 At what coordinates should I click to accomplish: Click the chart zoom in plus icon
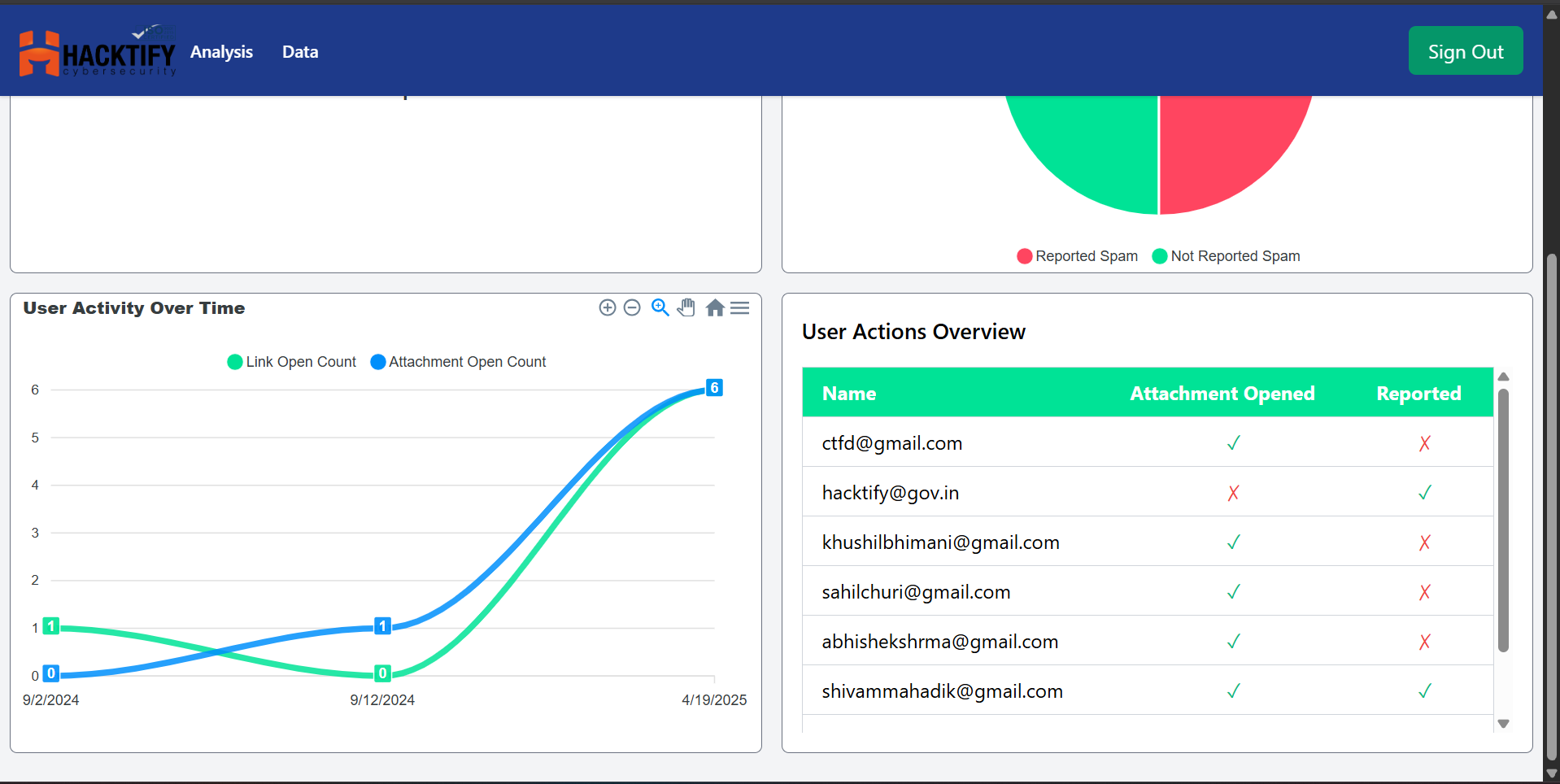pos(608,307)
